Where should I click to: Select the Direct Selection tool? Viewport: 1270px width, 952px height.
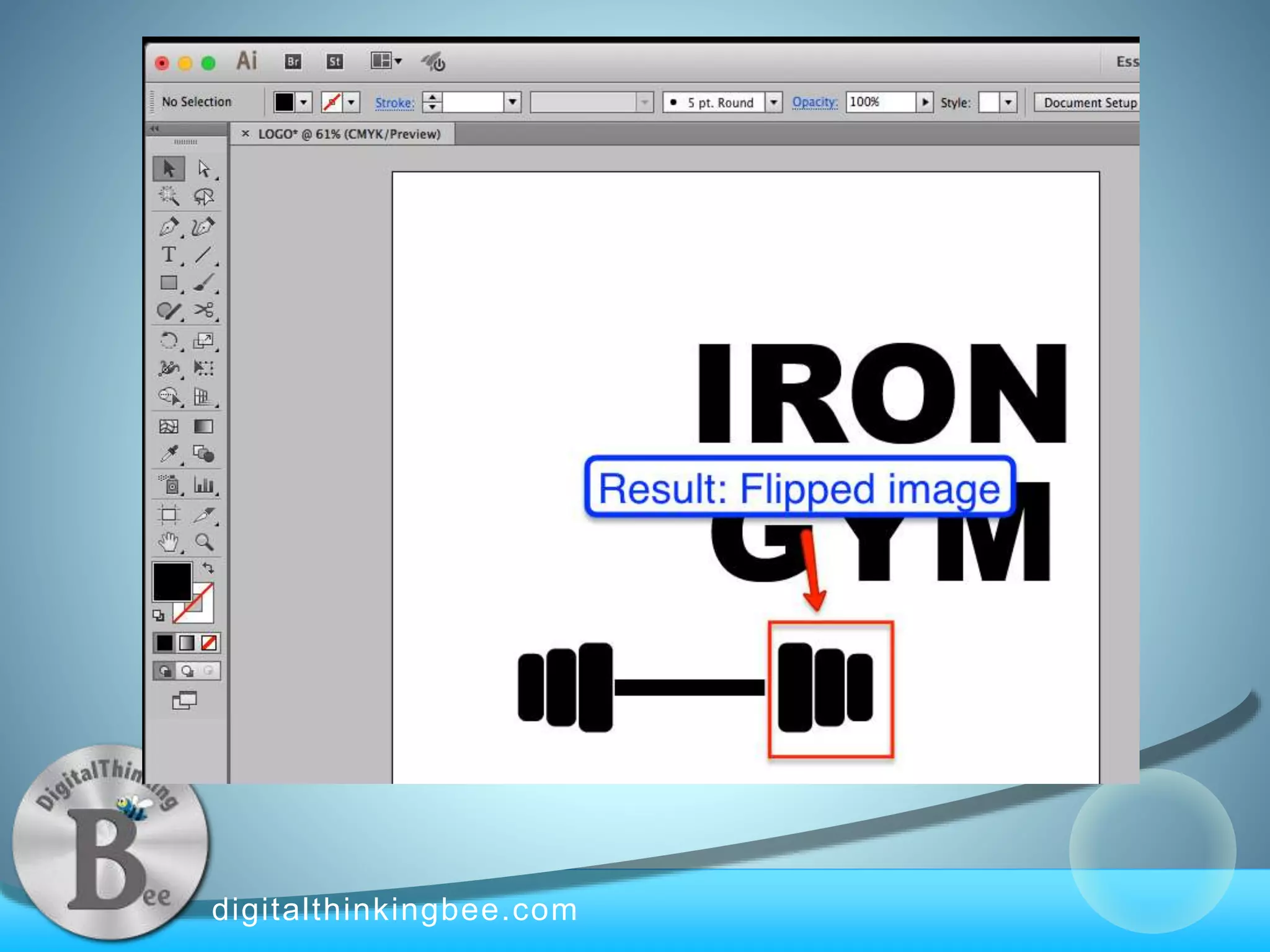(204, 169)
